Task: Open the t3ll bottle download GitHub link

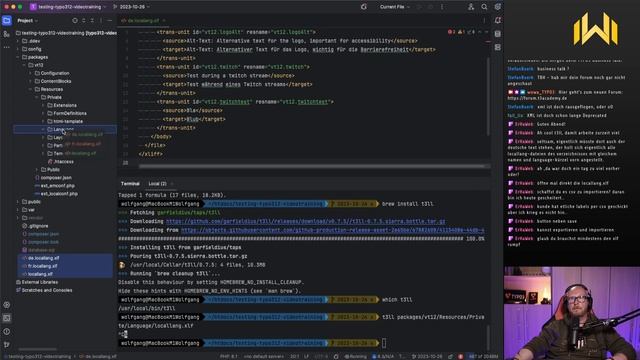Action: pyautogui.click(x=305, y=221)
